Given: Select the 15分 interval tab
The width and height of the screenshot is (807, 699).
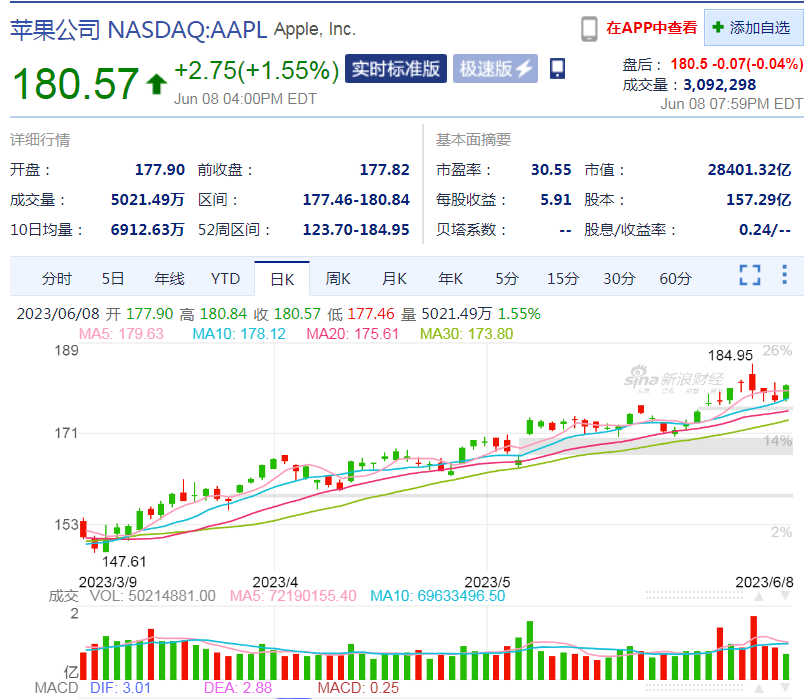Looking at the screenshot, I should pyautogui.click(x=563, y=278).
